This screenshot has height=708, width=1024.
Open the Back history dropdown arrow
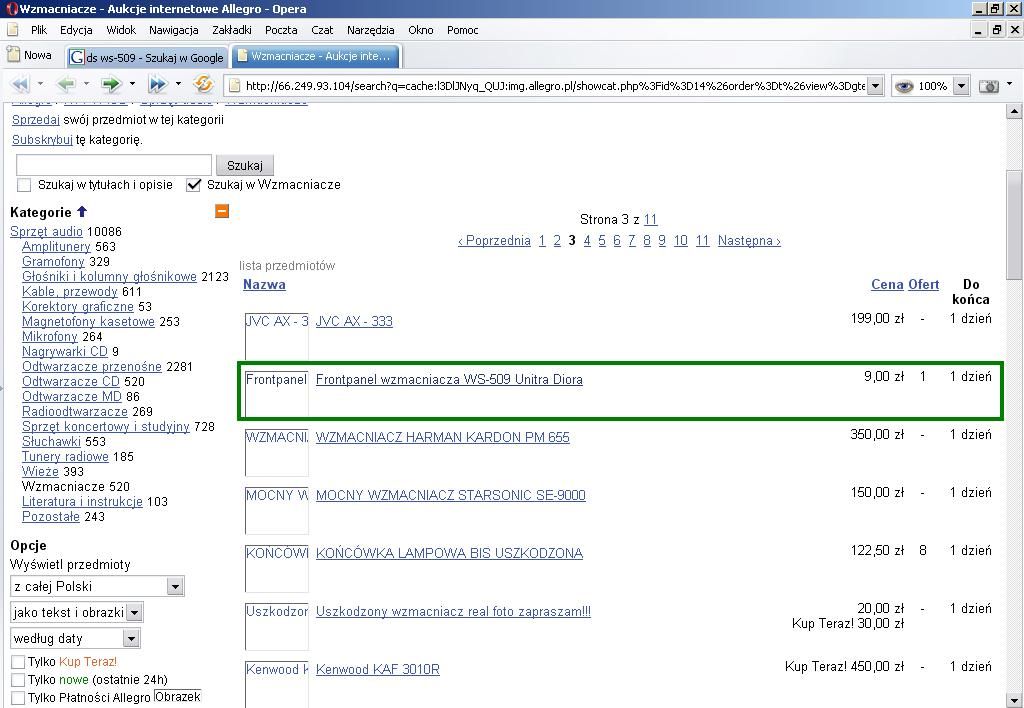(86, 84)
